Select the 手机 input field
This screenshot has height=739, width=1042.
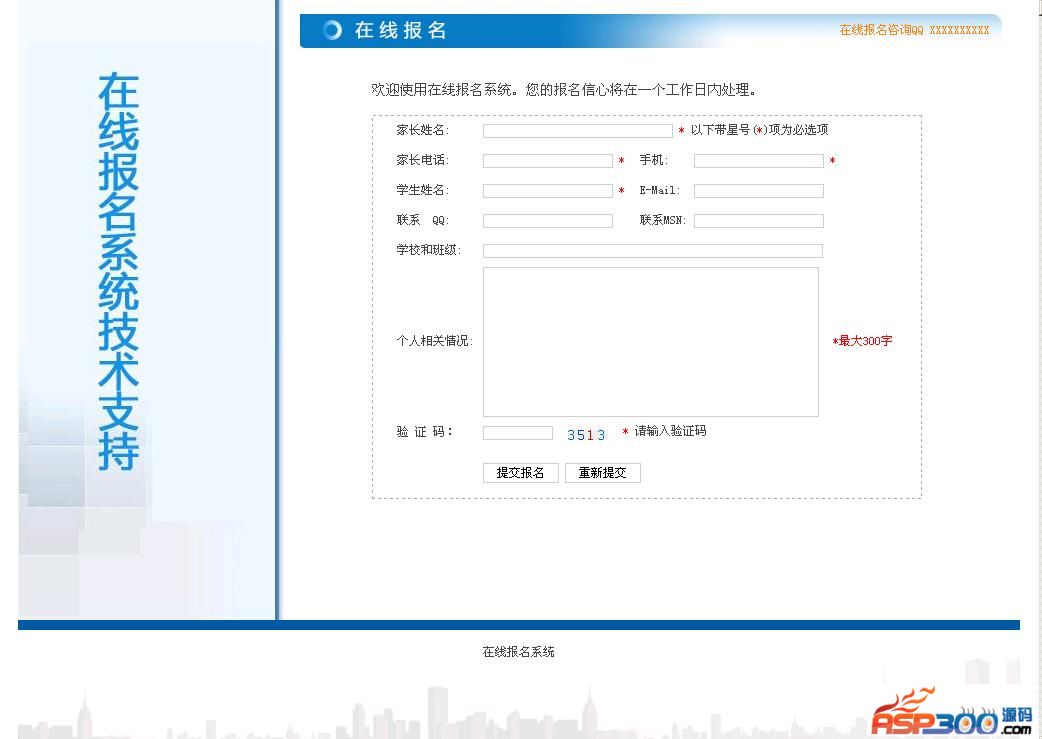tap(759, 161)
